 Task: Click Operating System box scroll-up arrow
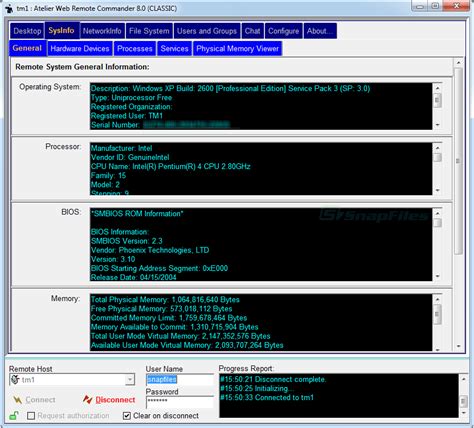tap(438, 88)
